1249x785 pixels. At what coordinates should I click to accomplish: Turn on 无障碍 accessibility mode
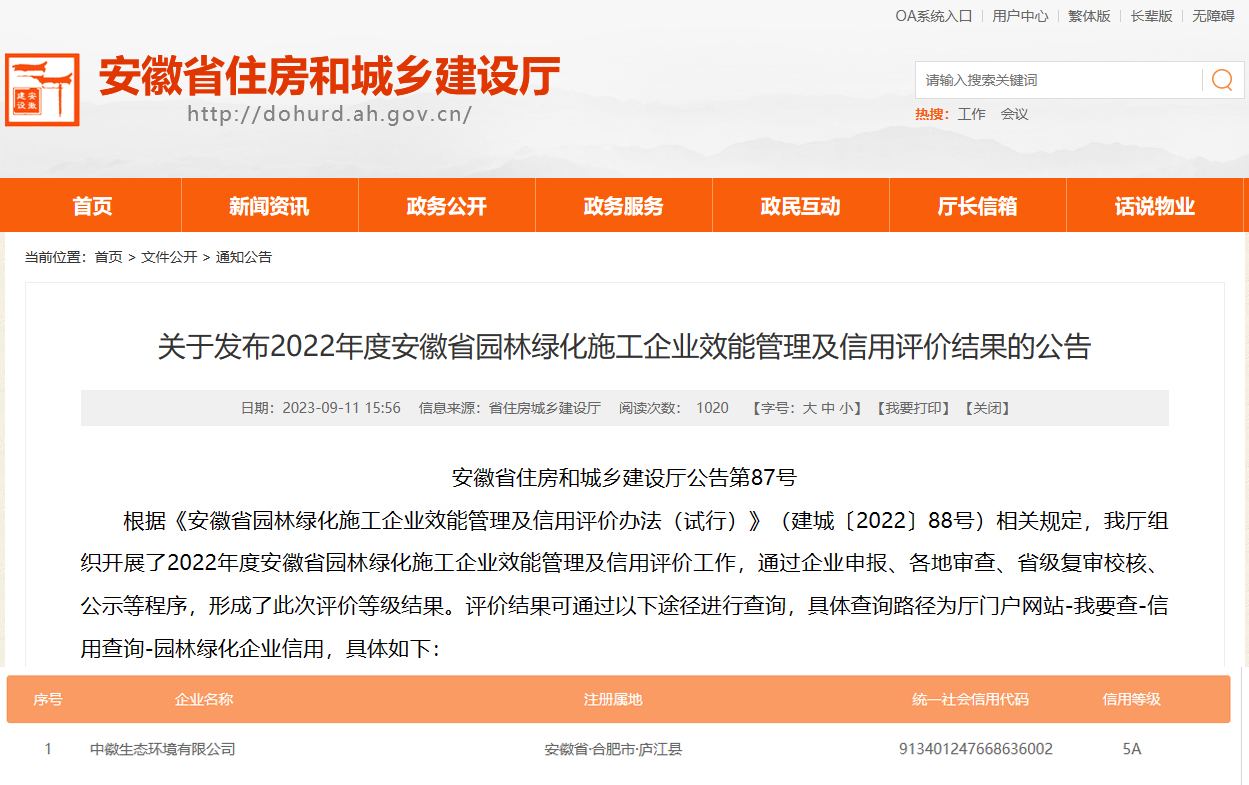(x=1213, y=16)
